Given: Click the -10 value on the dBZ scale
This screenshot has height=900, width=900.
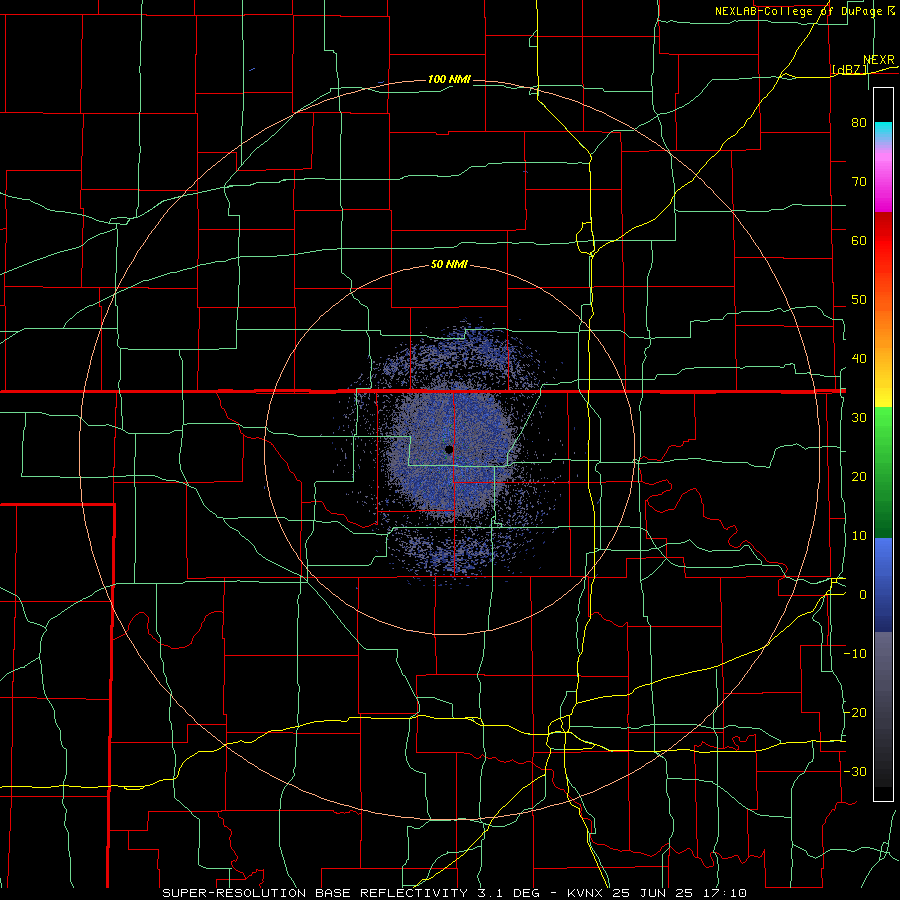Looking at the screenshot, I should tap(855, 654).
